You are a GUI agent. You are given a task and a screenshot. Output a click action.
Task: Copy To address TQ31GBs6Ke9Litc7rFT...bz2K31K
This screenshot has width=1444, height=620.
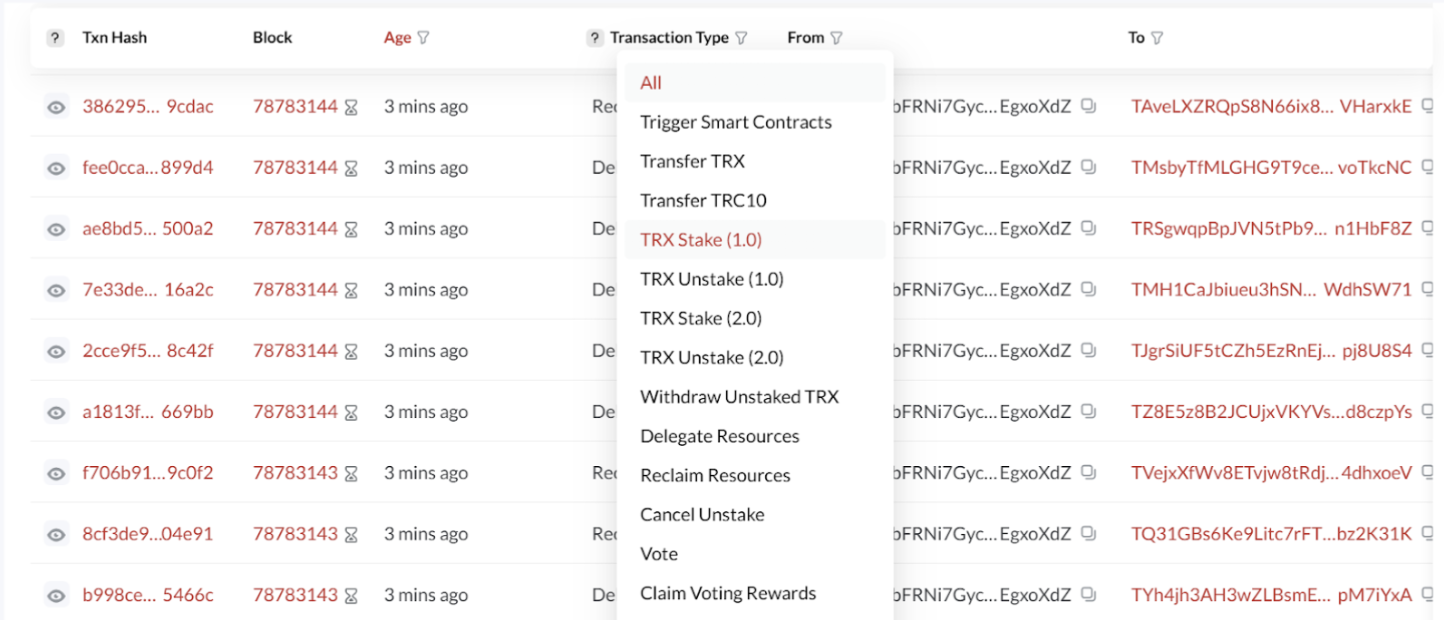(1429, 534)
